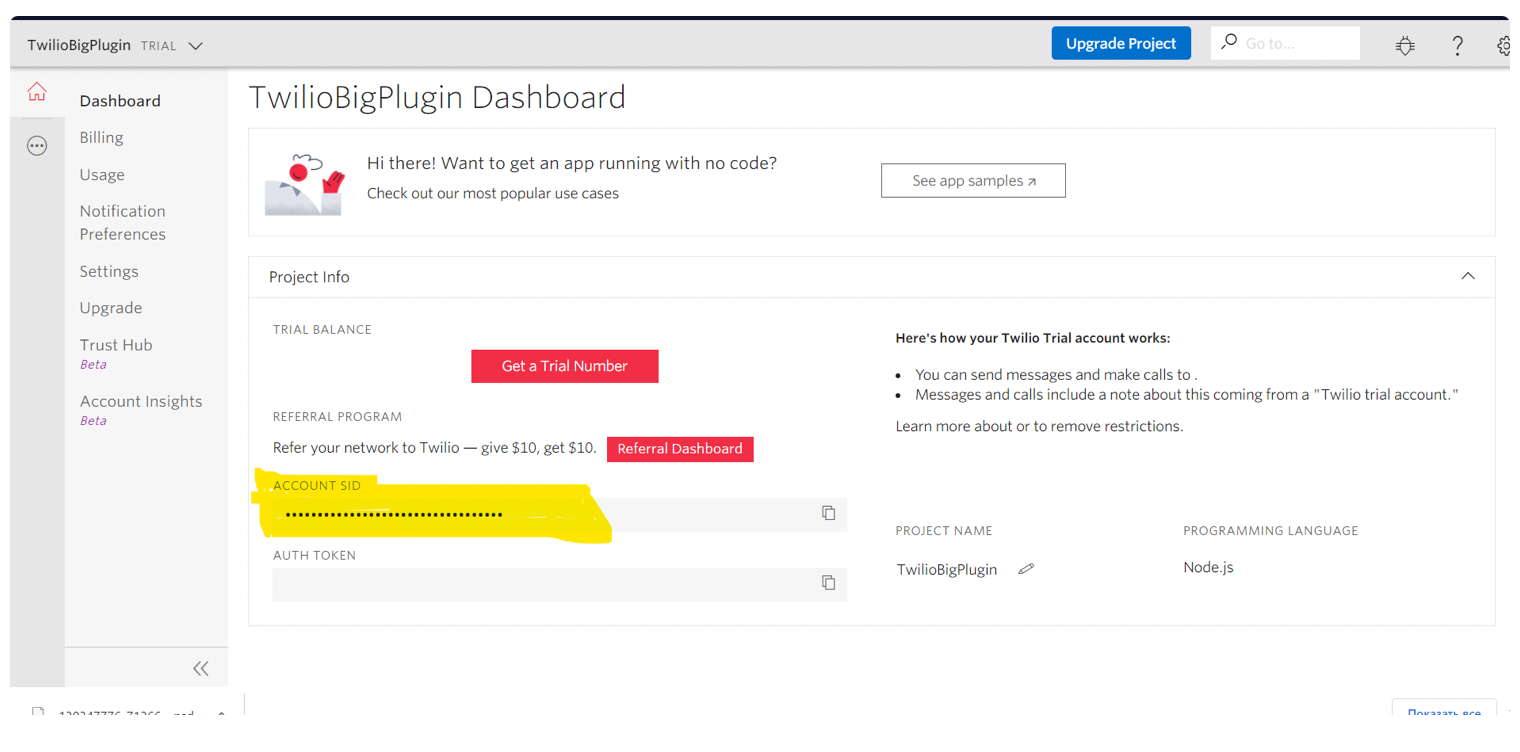Click 'Check out our most popular use cases'
Screen dimensions: 1520x752
(493, 193)
